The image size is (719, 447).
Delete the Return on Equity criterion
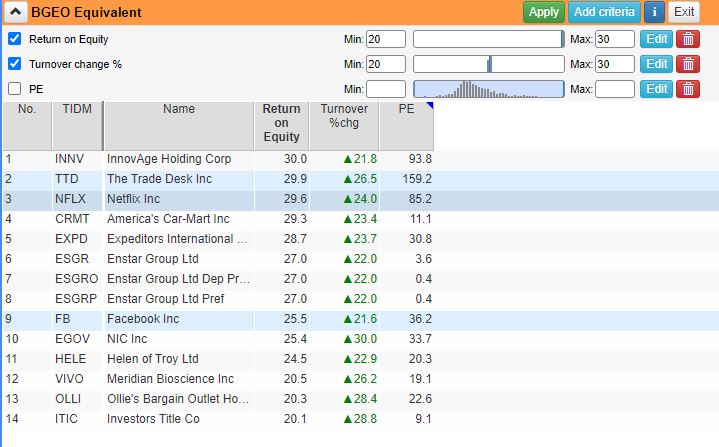[688, 39]
